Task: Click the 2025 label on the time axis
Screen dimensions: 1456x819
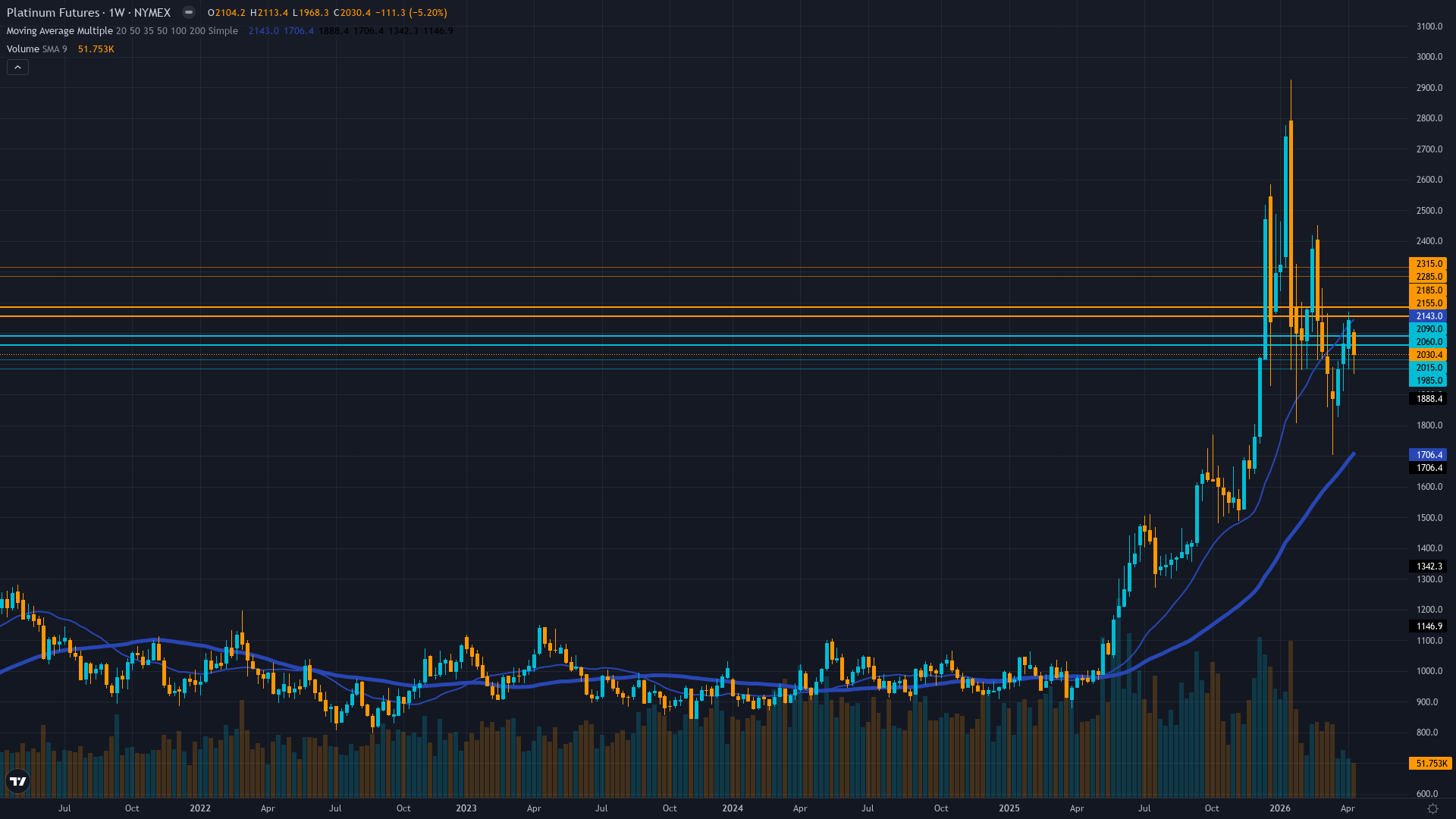Action: click(1009, 808)
